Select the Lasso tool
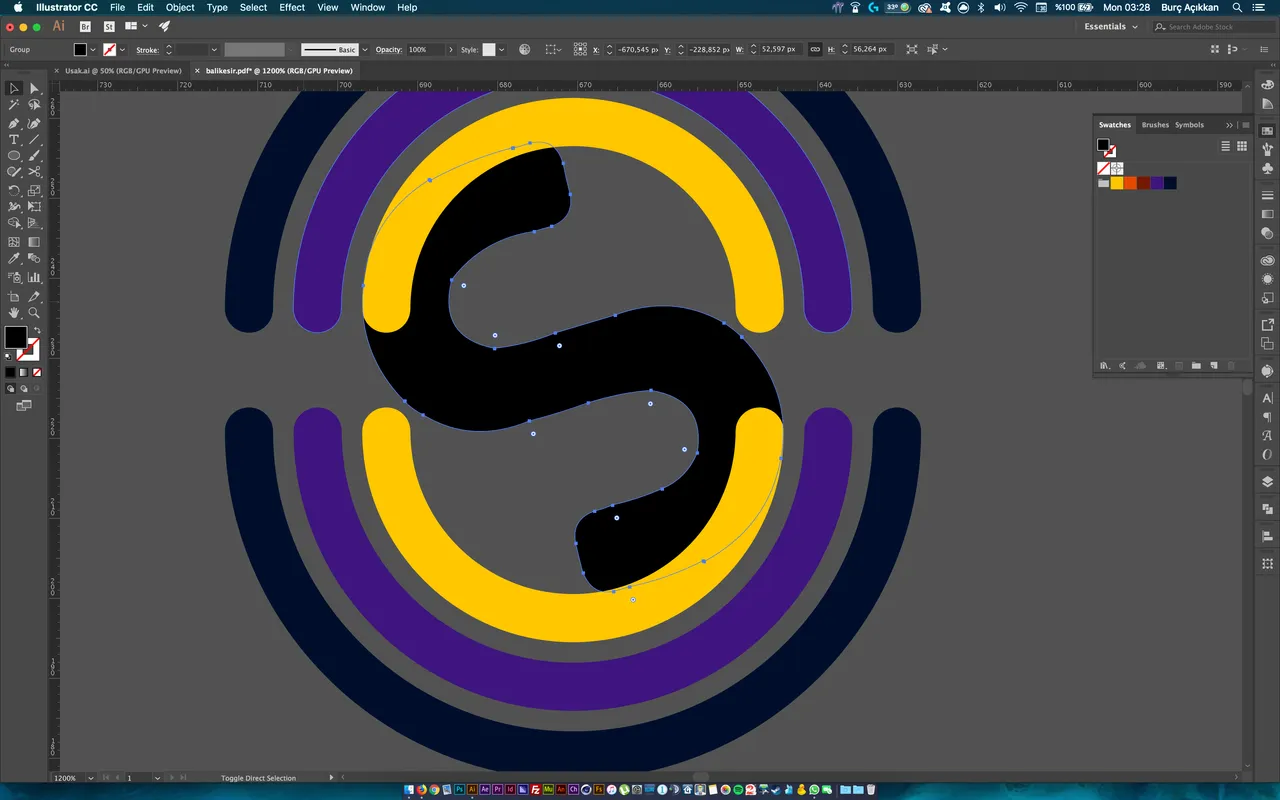This screenshot has height=800, width=1280. pyautogui.click(x=34, y=105)
